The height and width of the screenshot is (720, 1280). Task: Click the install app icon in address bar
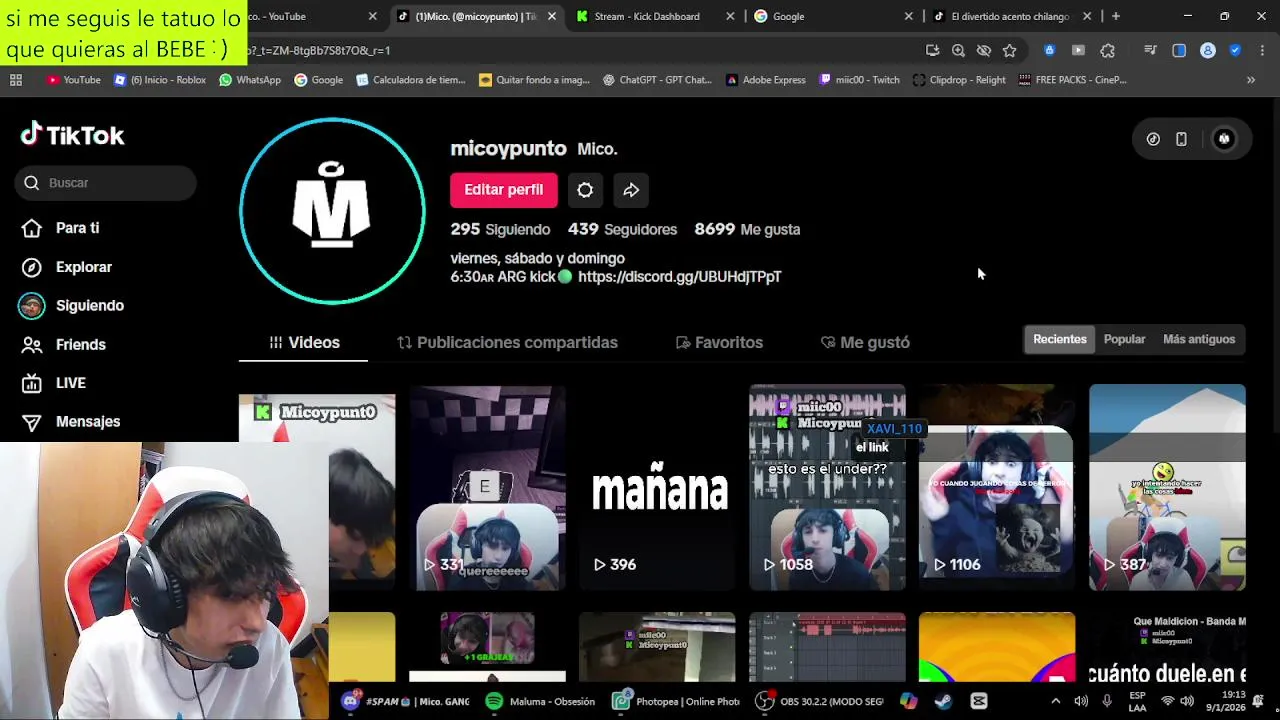click(x=932, y=50)
